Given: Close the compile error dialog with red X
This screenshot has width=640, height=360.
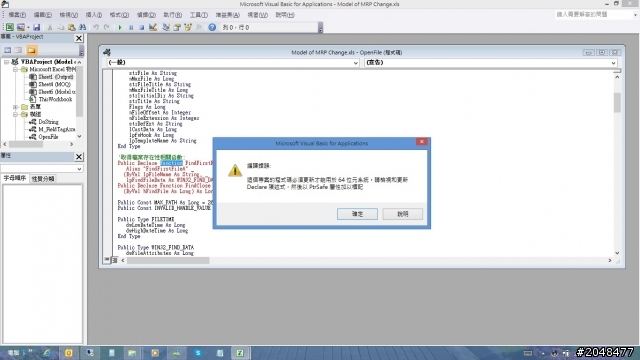Looking at the screenshot, I should click(422, 141).
